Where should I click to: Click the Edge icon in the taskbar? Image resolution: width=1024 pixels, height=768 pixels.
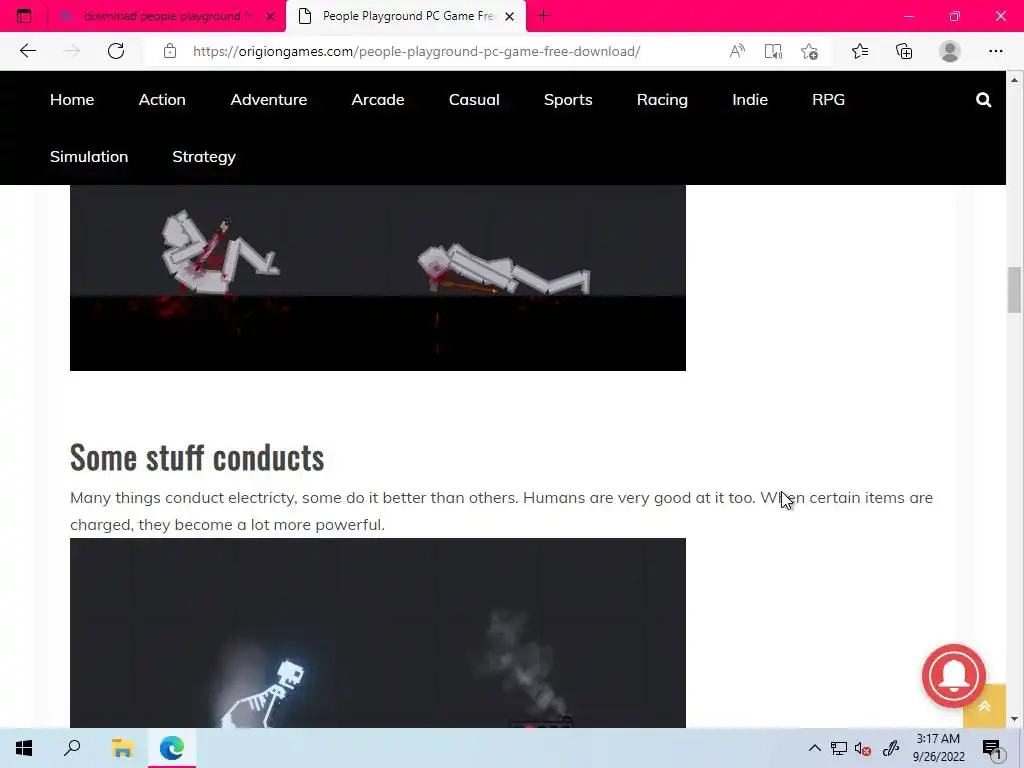(x=172, y=748)
